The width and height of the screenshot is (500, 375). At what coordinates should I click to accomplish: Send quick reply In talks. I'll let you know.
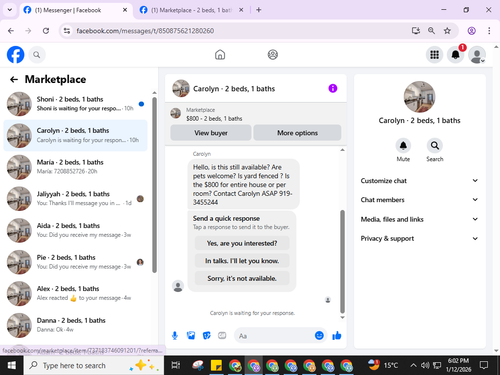[x=242, y=261]
